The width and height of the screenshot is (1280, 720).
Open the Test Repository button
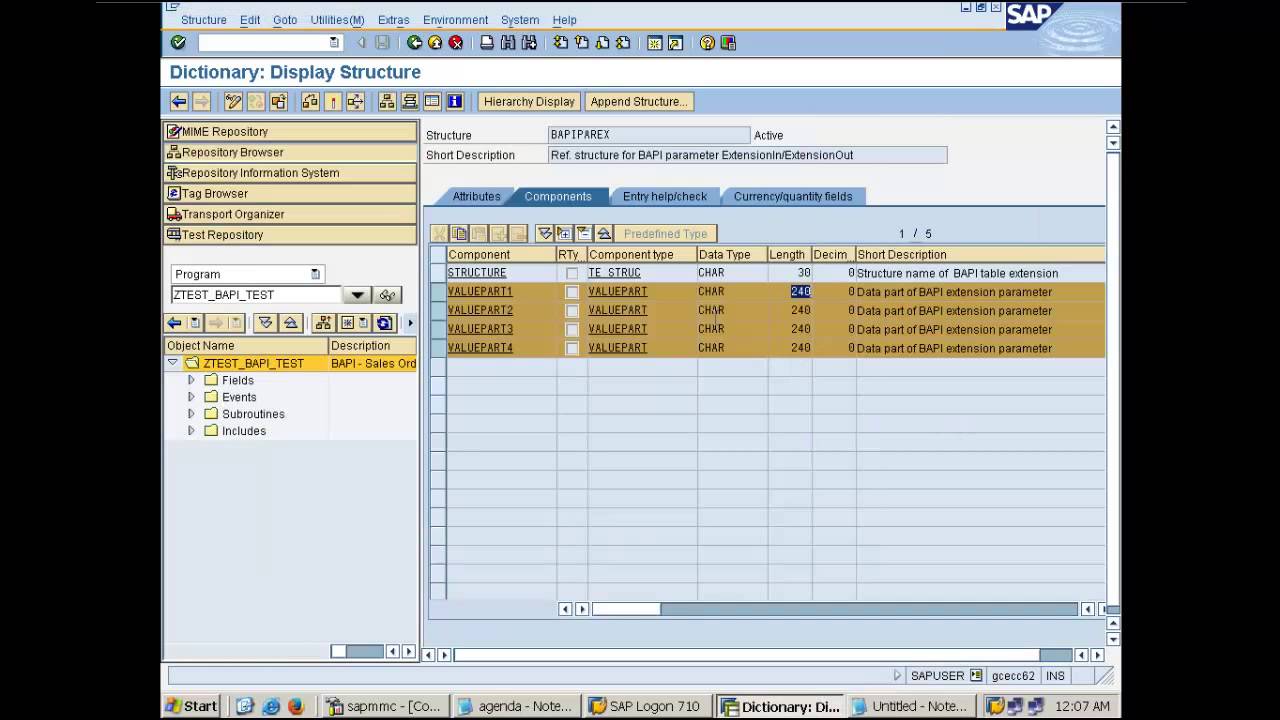tap(290, 234)
